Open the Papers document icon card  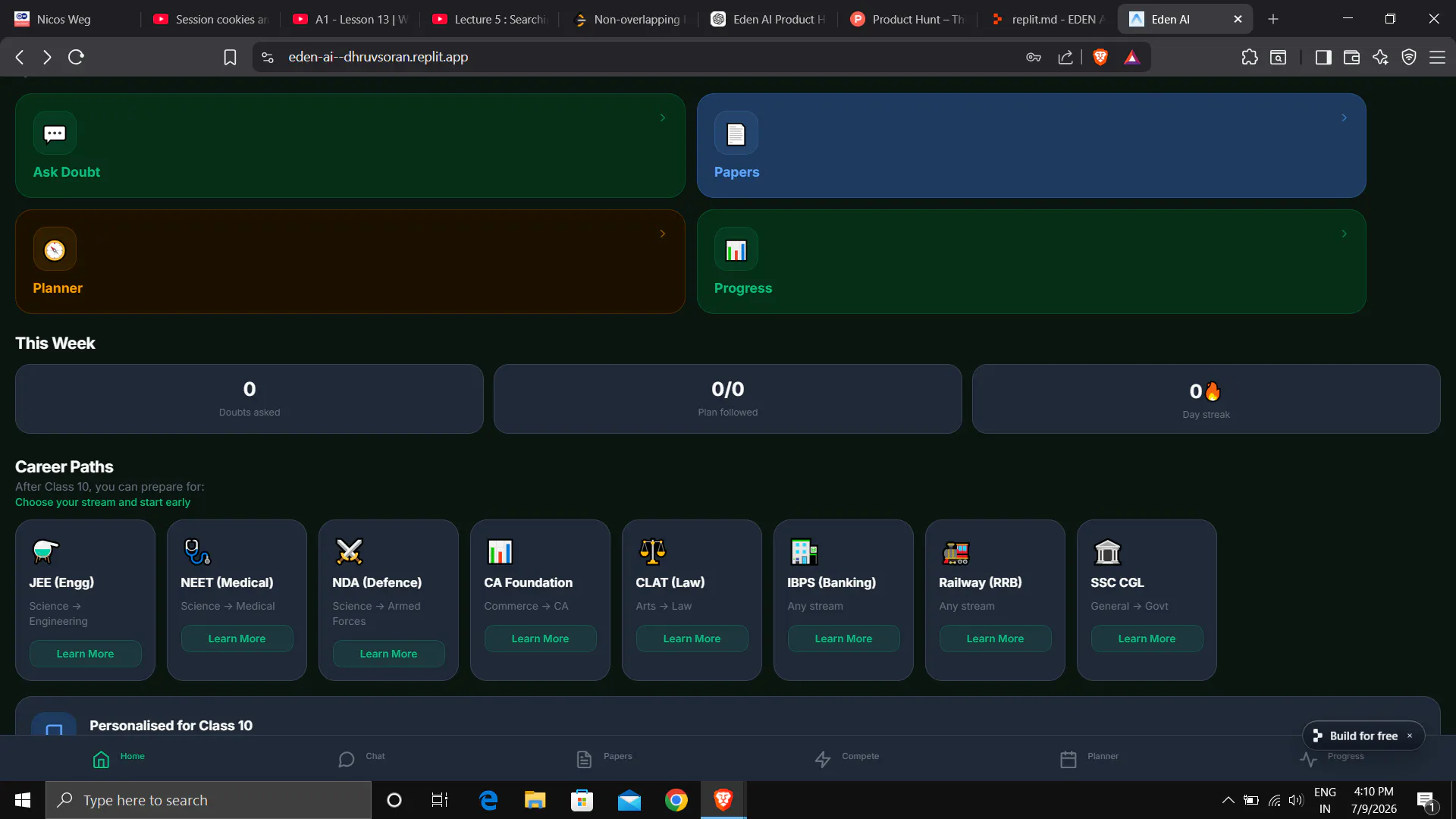(736, 134)
